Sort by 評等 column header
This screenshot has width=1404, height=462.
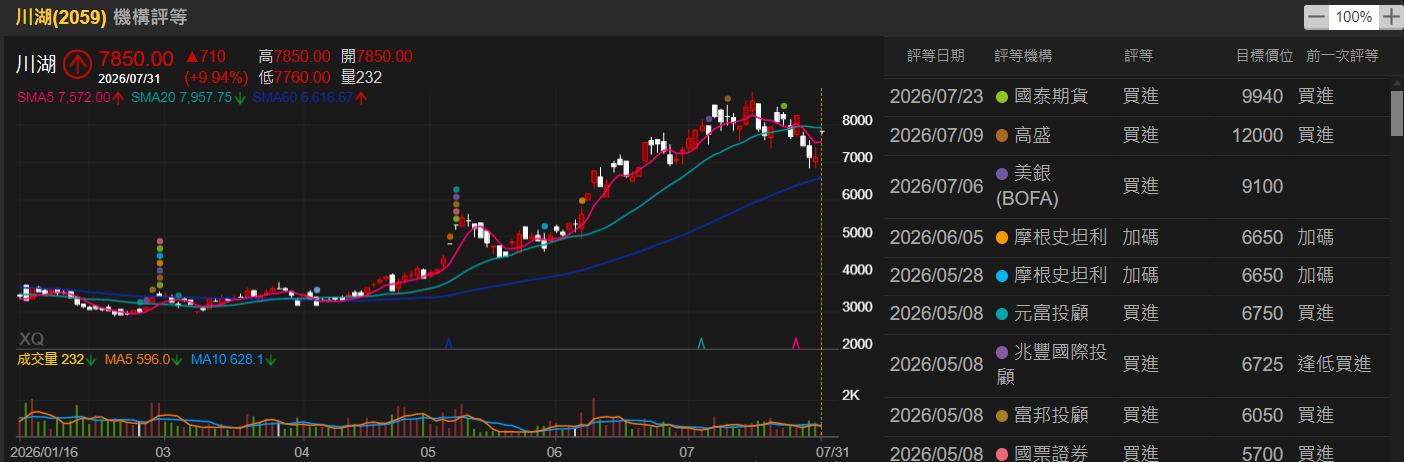point(1138,56)
